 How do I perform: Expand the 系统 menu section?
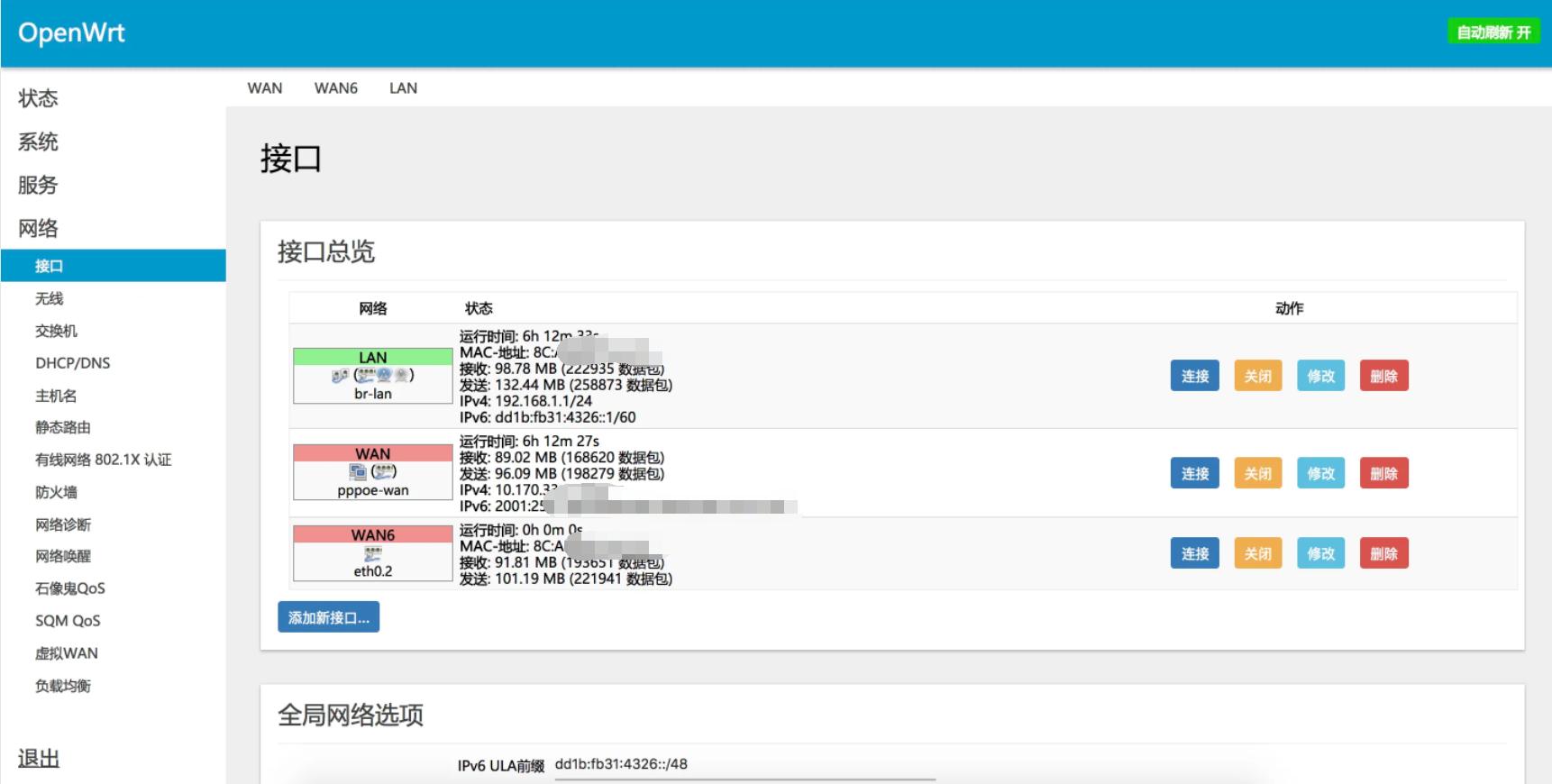pos(38,141)
